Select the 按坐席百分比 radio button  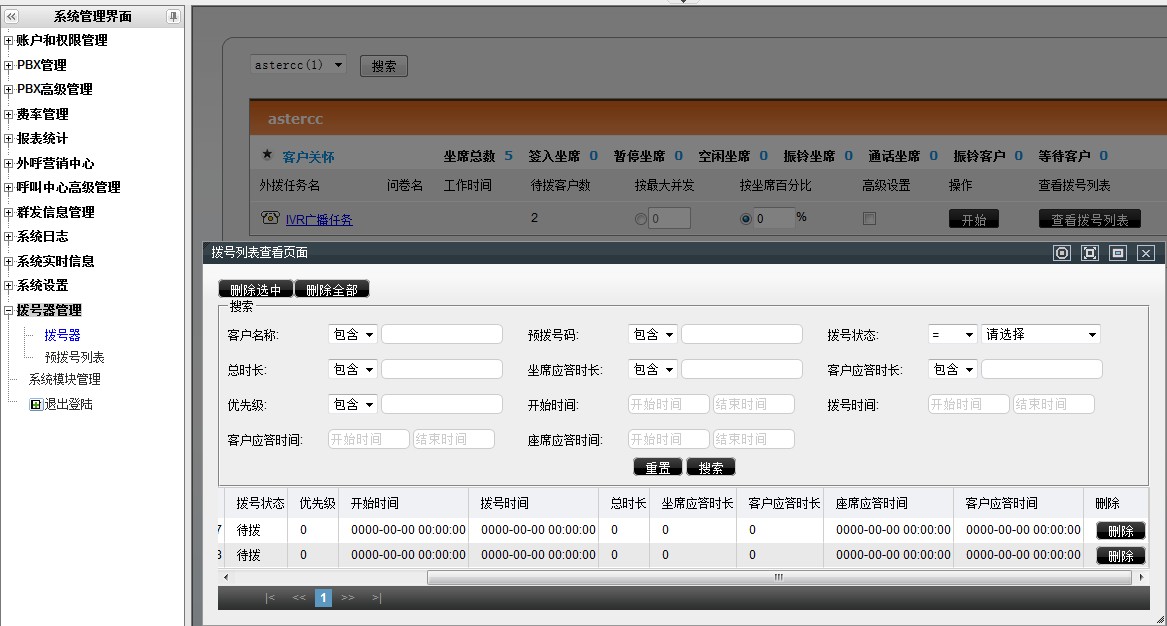click(745, 219)
